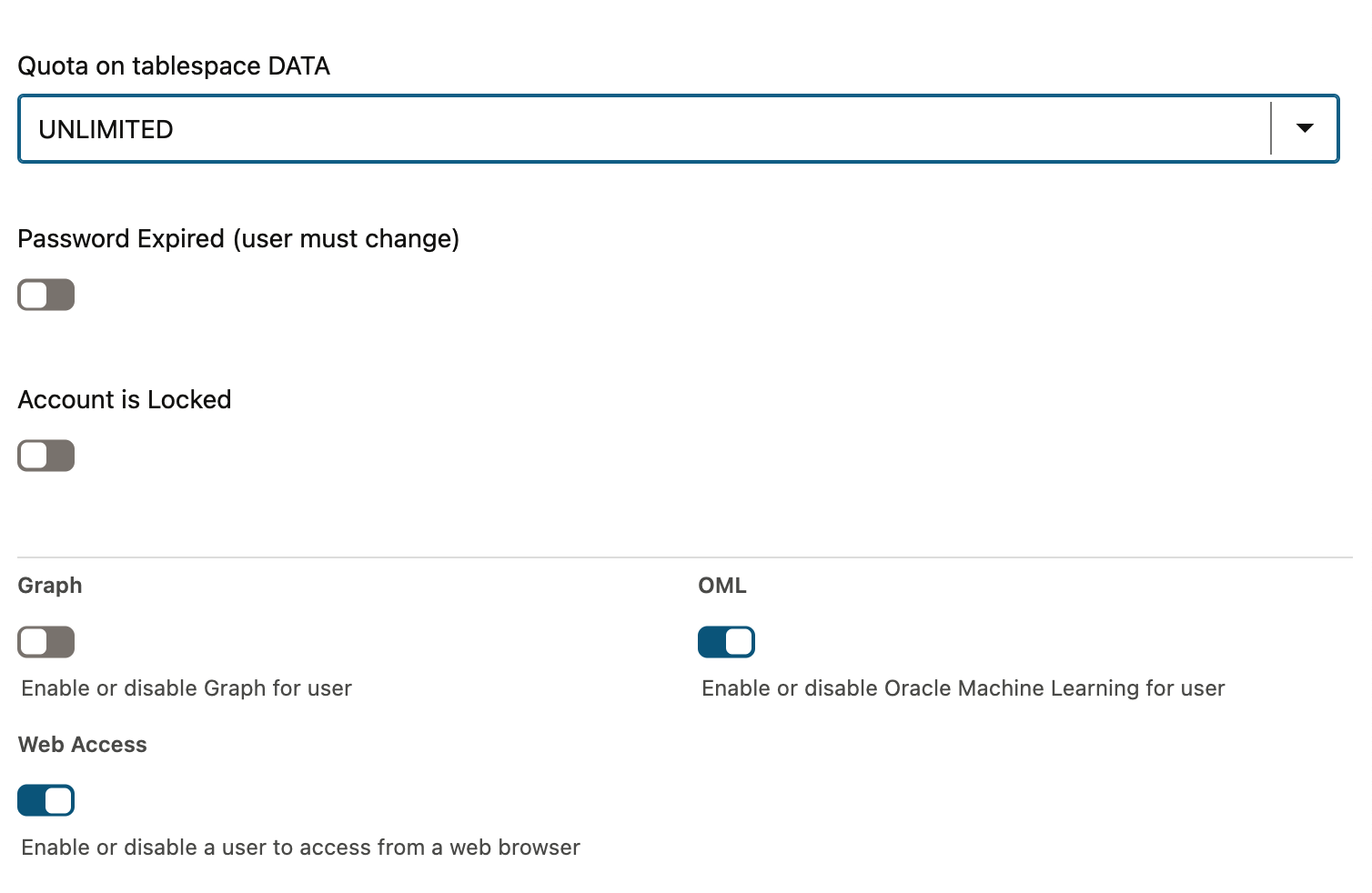Open the Quota on tablespace dropdown arrow
The height and width of the screenshot is (893, 1372).
[1304, 128]
